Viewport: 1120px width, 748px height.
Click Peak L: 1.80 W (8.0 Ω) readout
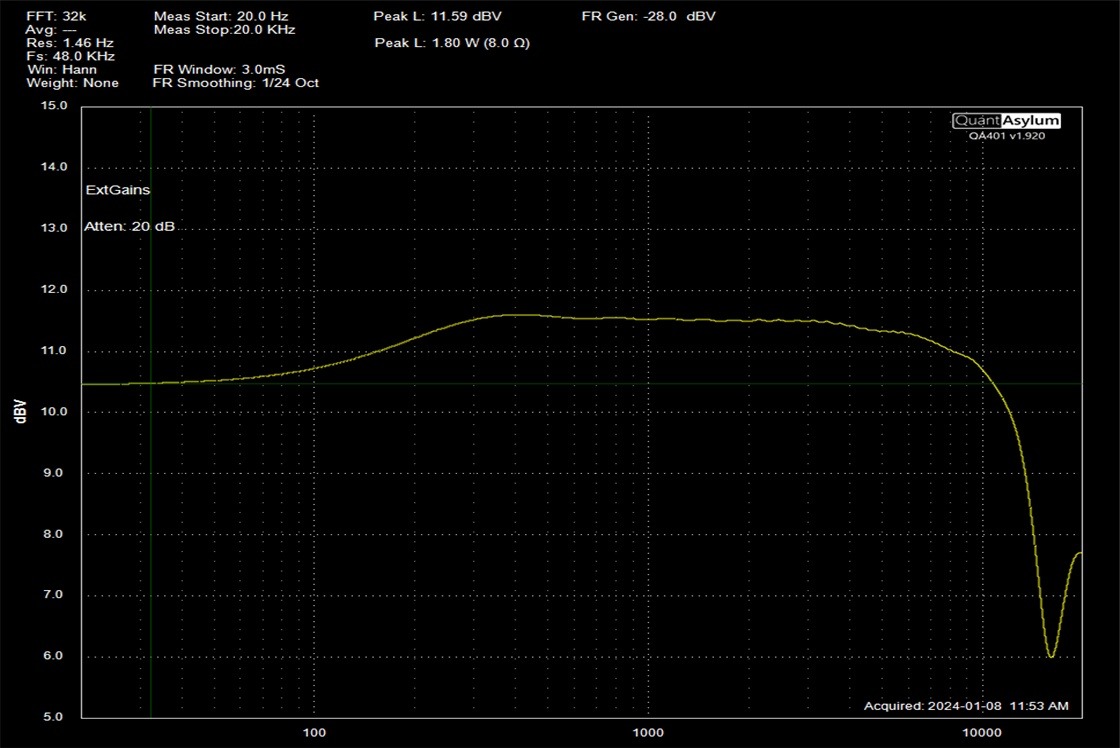click(452, 43)
